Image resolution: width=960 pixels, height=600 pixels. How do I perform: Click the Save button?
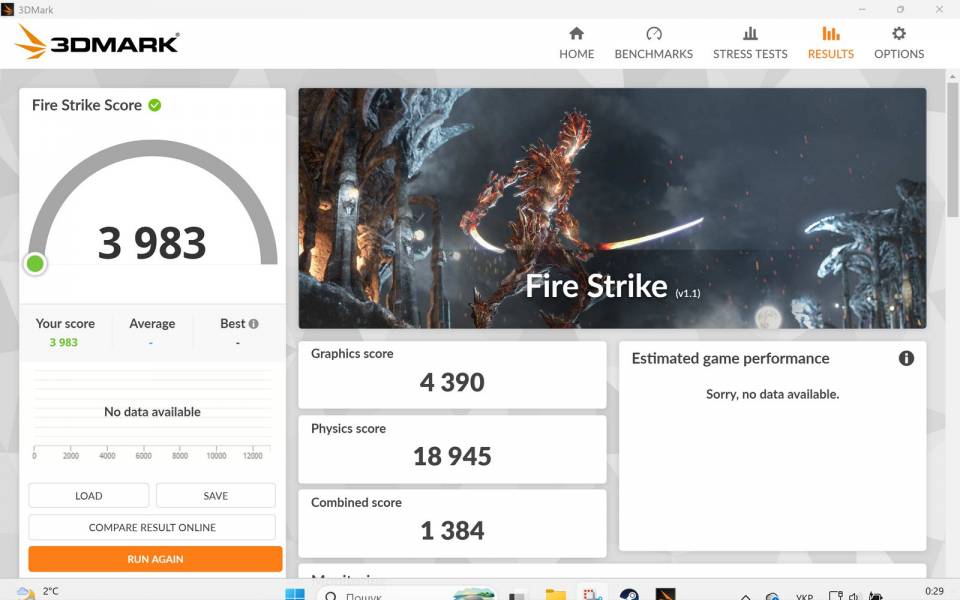[216, 496]
